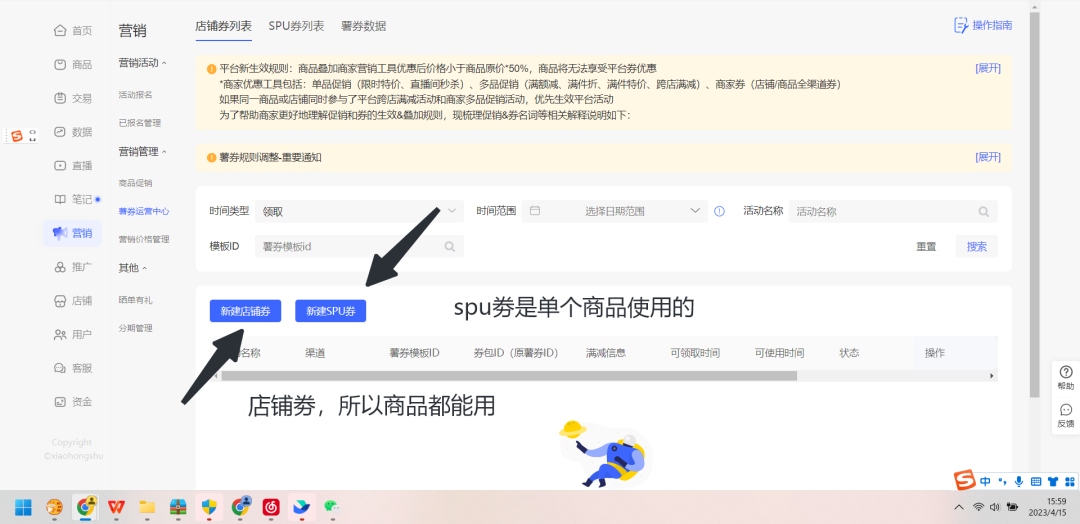The width and height of the screenshot is (1080, 524).
Task: Collapse the 营销管理 menu group
Action: [x=143, y=151]
